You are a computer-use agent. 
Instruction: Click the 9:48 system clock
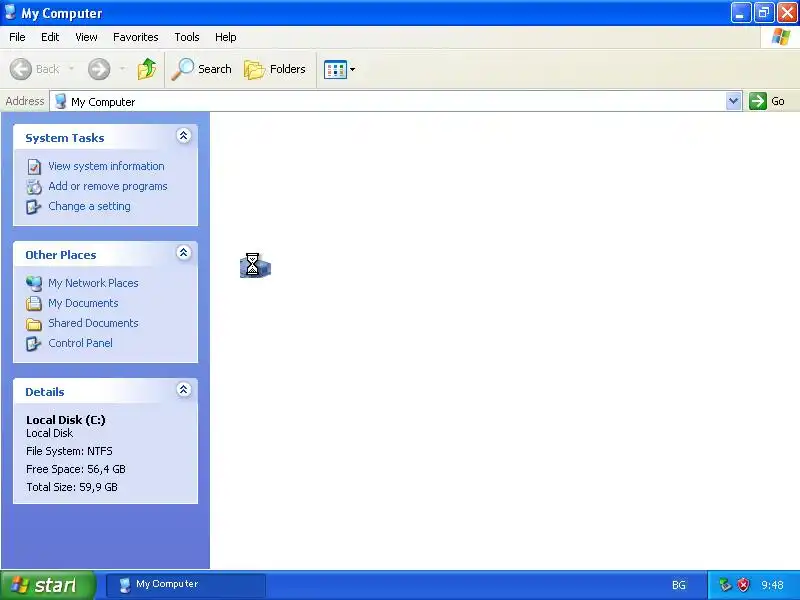coord(772,585)
